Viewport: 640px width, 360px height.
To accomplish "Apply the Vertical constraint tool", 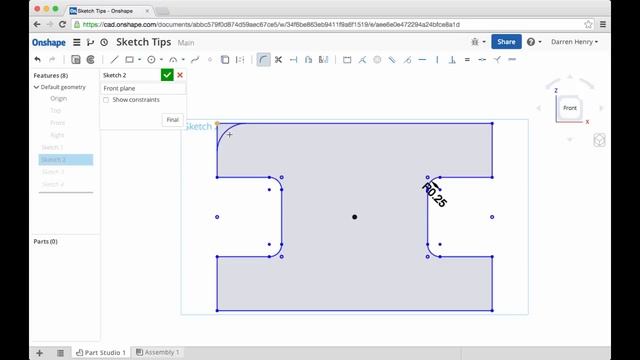I will pyautogui.click(x=437, y=60).
